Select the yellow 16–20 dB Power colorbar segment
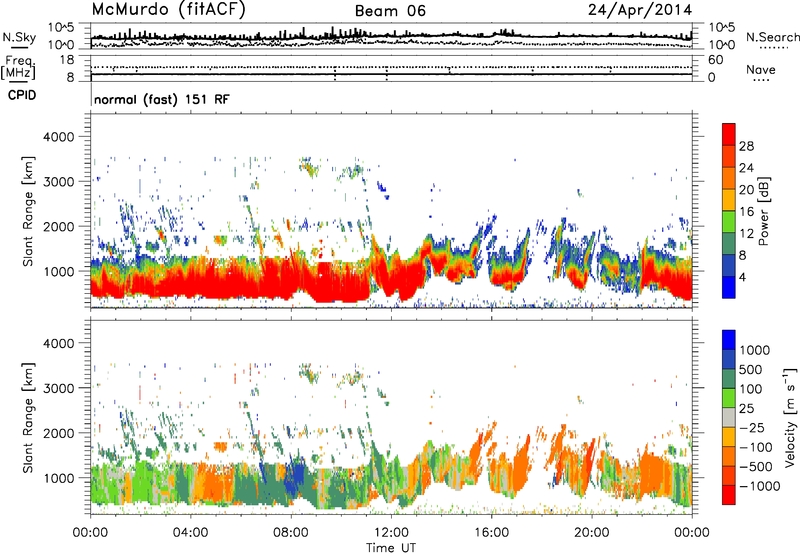The width and height of the screenshot is (800, 554). click(x=729, y=199)
